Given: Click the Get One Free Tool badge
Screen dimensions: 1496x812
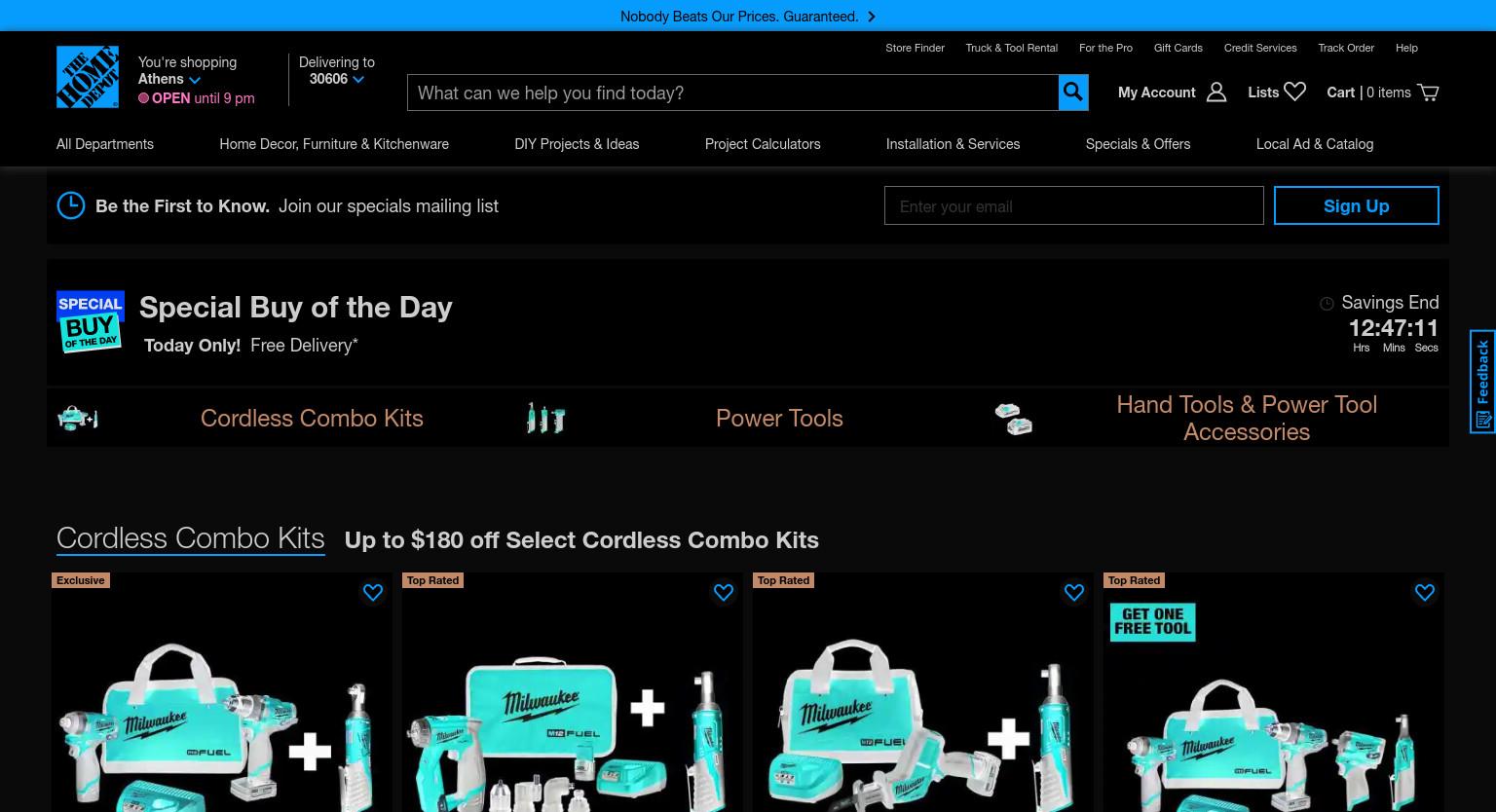Looking at the screenshot, I should (1153, 622).
